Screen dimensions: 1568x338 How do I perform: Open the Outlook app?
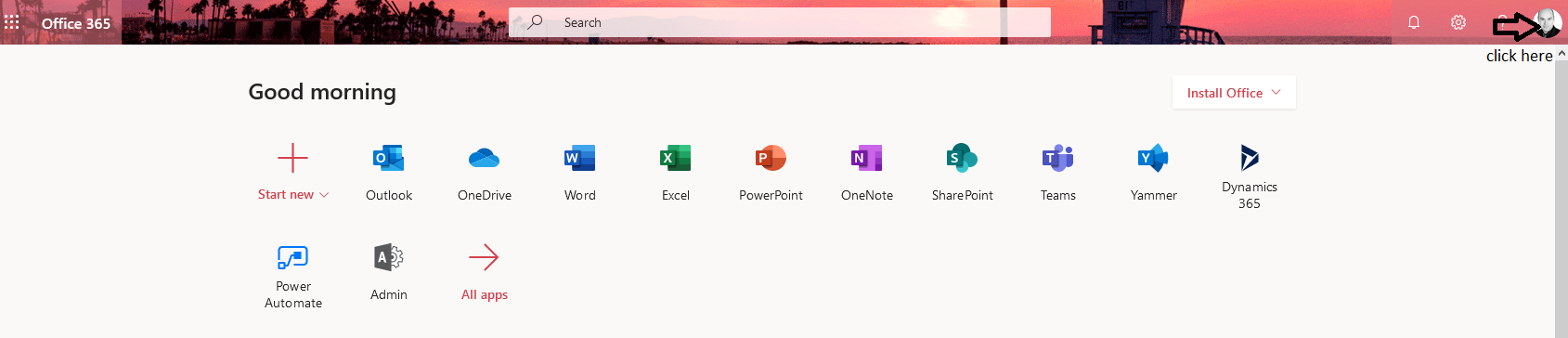[x=388, y=173]
